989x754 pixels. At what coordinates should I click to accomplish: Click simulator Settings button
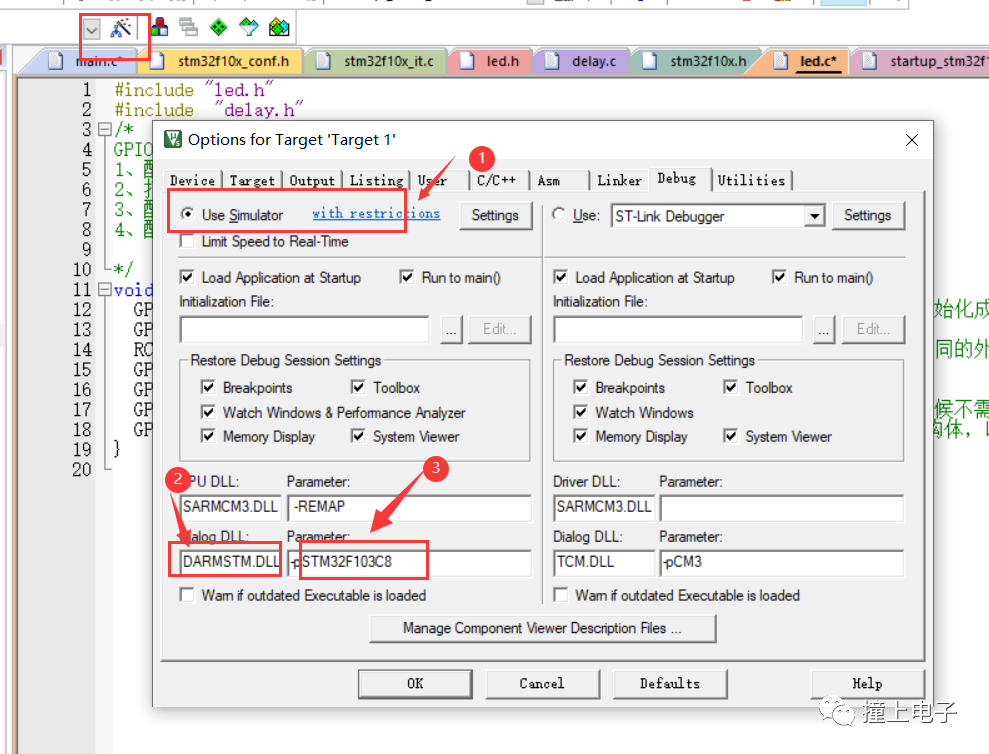tap(495, 215)
